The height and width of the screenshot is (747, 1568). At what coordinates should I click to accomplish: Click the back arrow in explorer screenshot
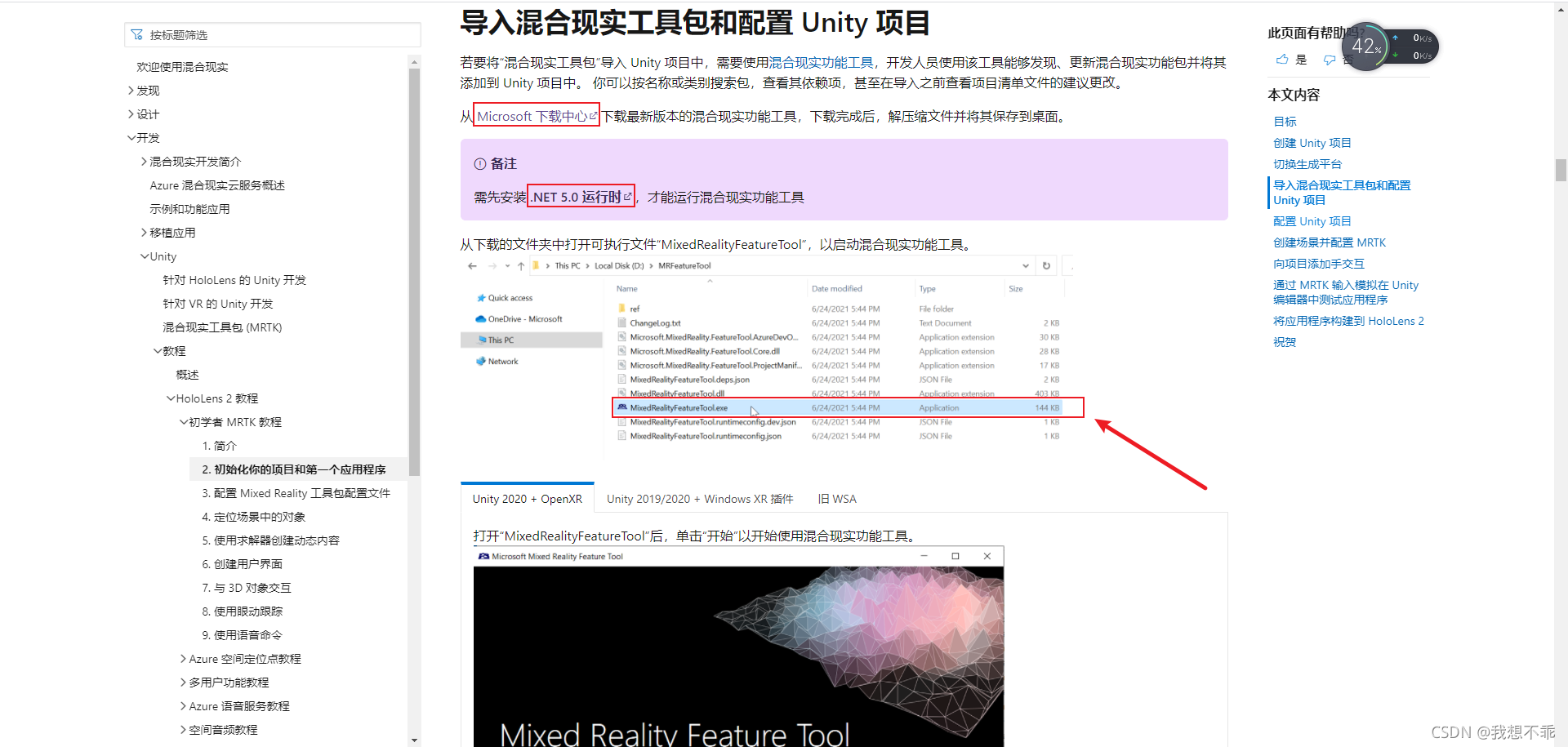(472, 266)
